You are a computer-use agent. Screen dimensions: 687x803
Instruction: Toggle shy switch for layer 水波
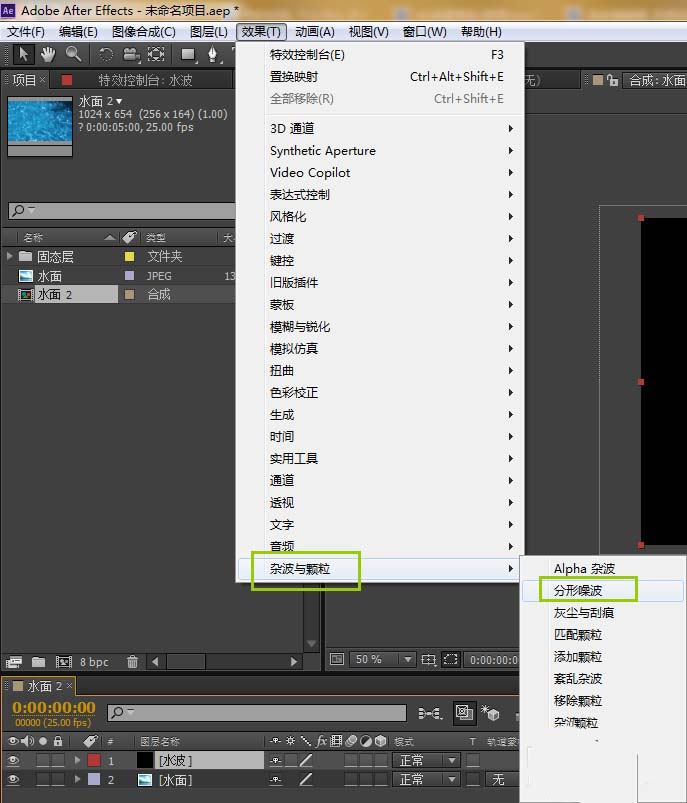pos(276,760)
